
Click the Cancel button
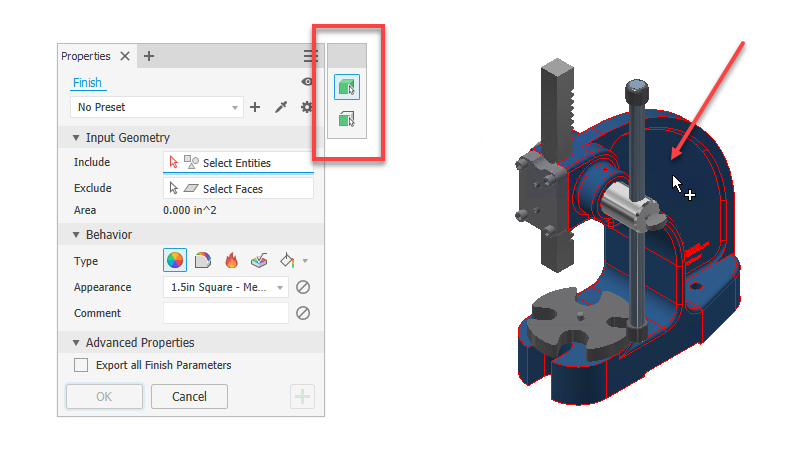[189, 396]
